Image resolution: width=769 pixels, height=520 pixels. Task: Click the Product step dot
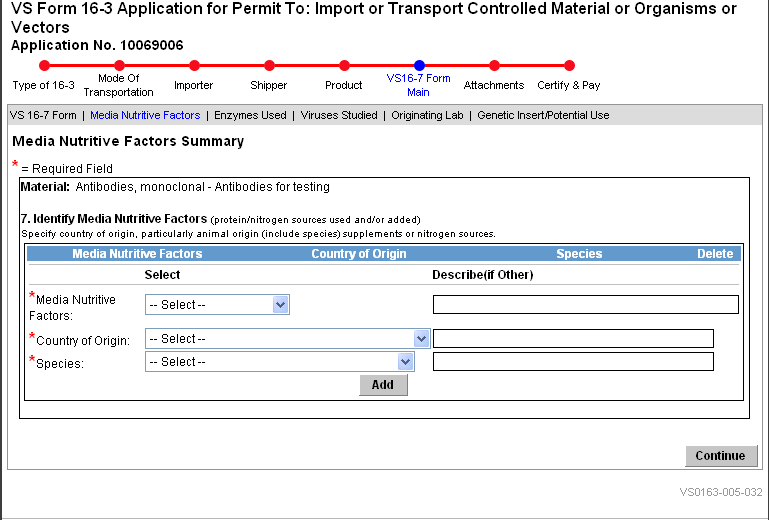point(344,66)
